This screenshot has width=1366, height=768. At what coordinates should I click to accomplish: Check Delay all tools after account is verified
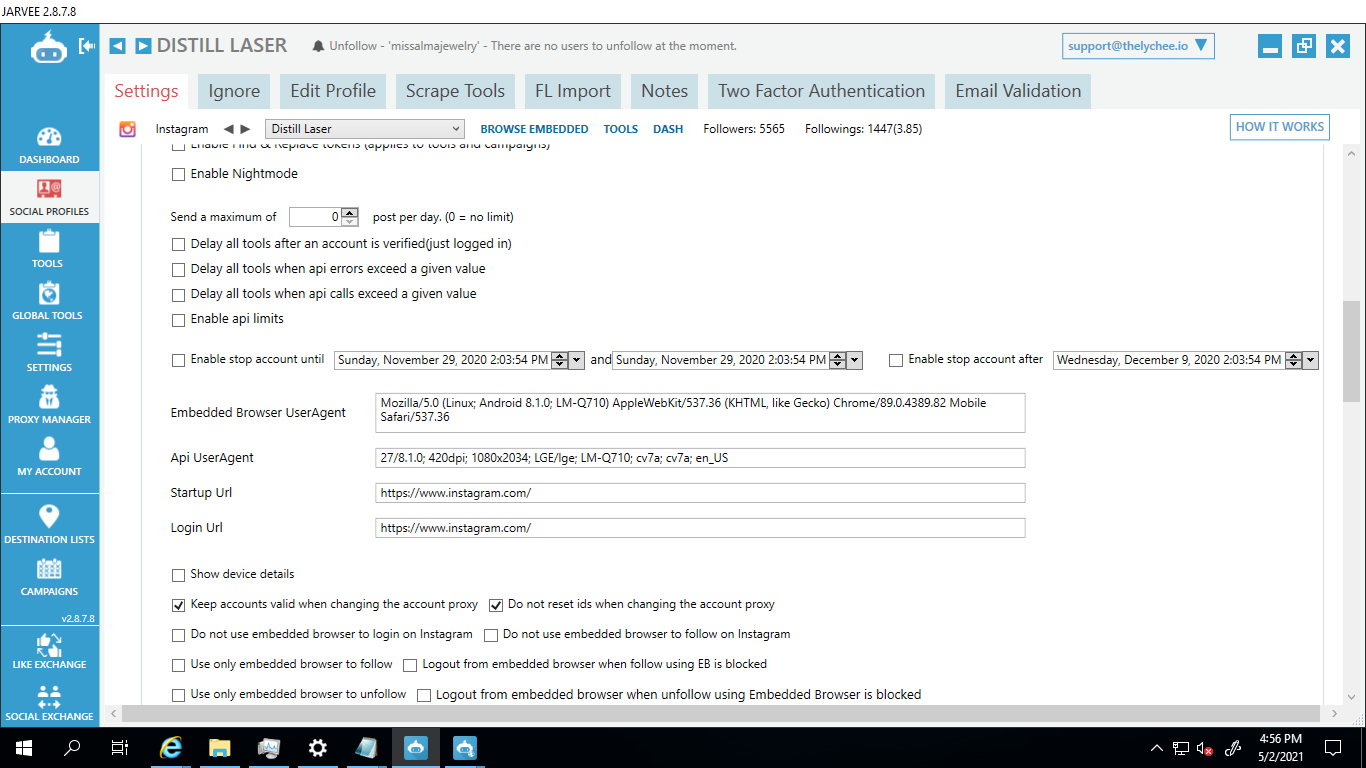tap(179, 244)
